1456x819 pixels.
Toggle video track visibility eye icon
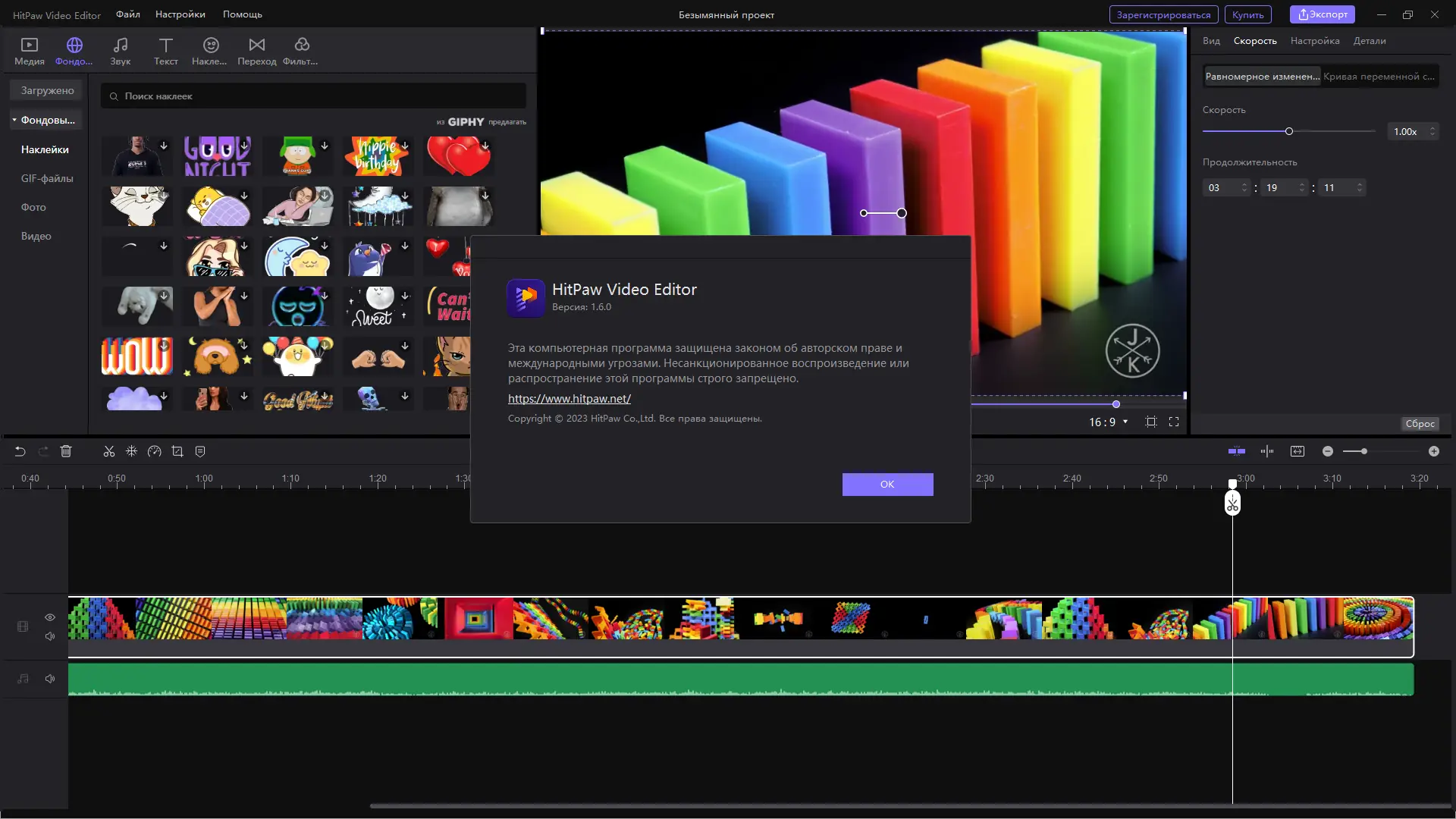[x=50, y=617]
